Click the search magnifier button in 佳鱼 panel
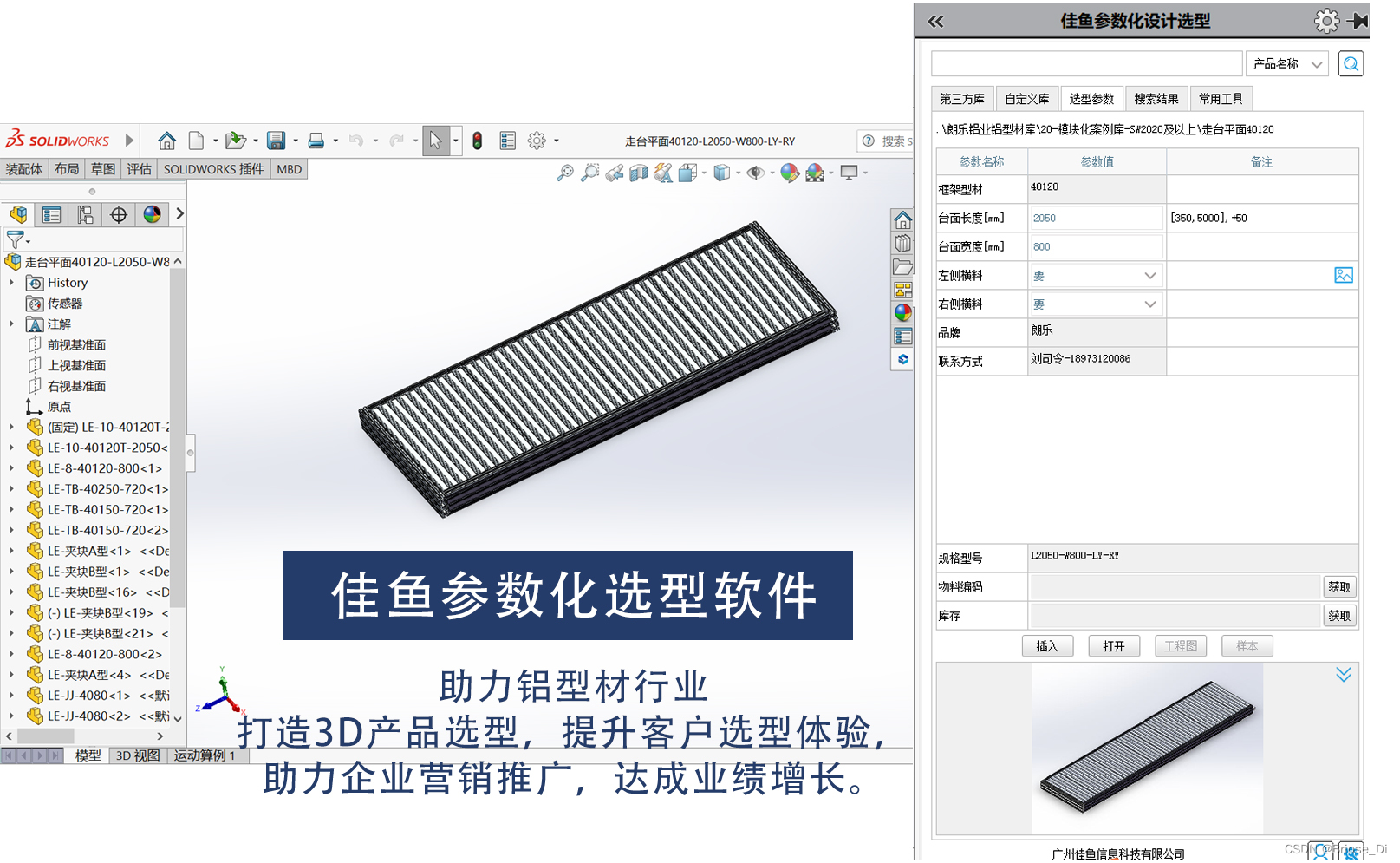 [x=1351, y=63]
